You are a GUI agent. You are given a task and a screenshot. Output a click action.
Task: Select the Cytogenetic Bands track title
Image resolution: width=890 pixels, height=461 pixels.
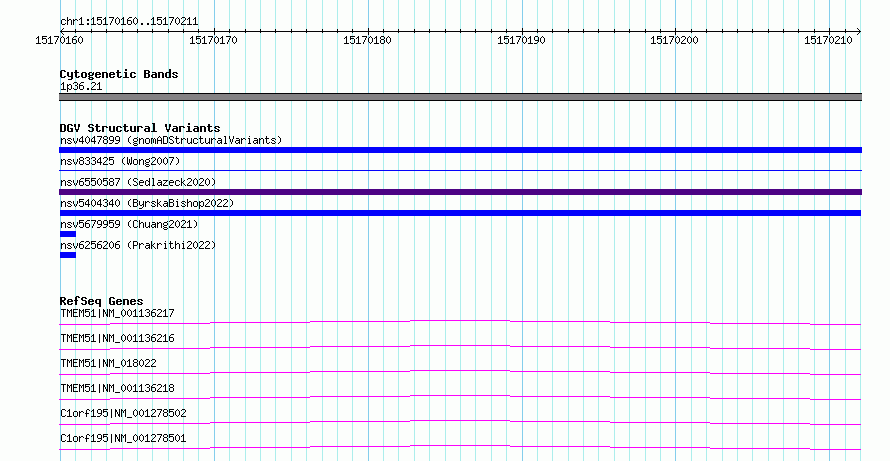119,74
